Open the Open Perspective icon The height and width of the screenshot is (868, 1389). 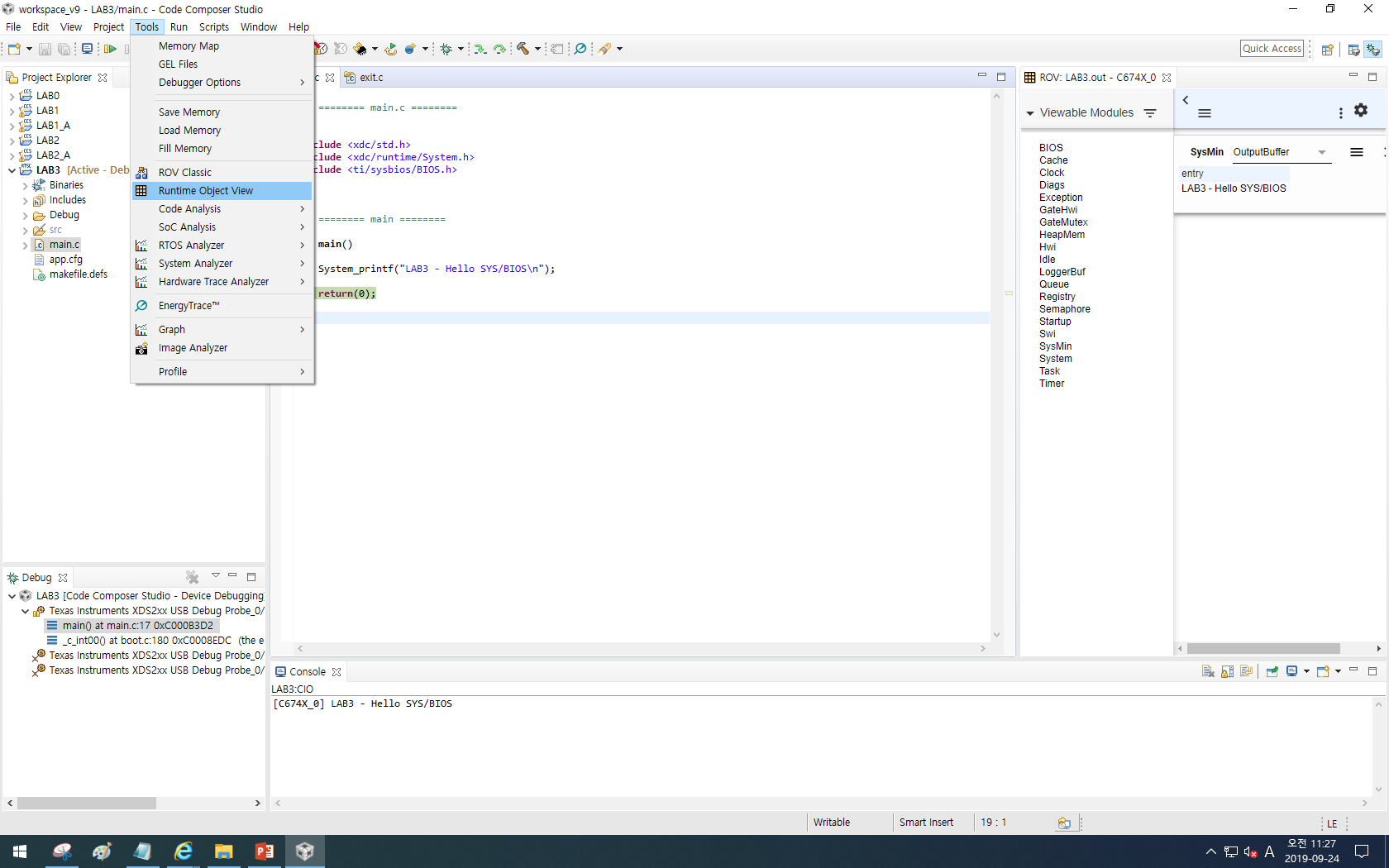pyautogui.click(x=1327, y=50)
